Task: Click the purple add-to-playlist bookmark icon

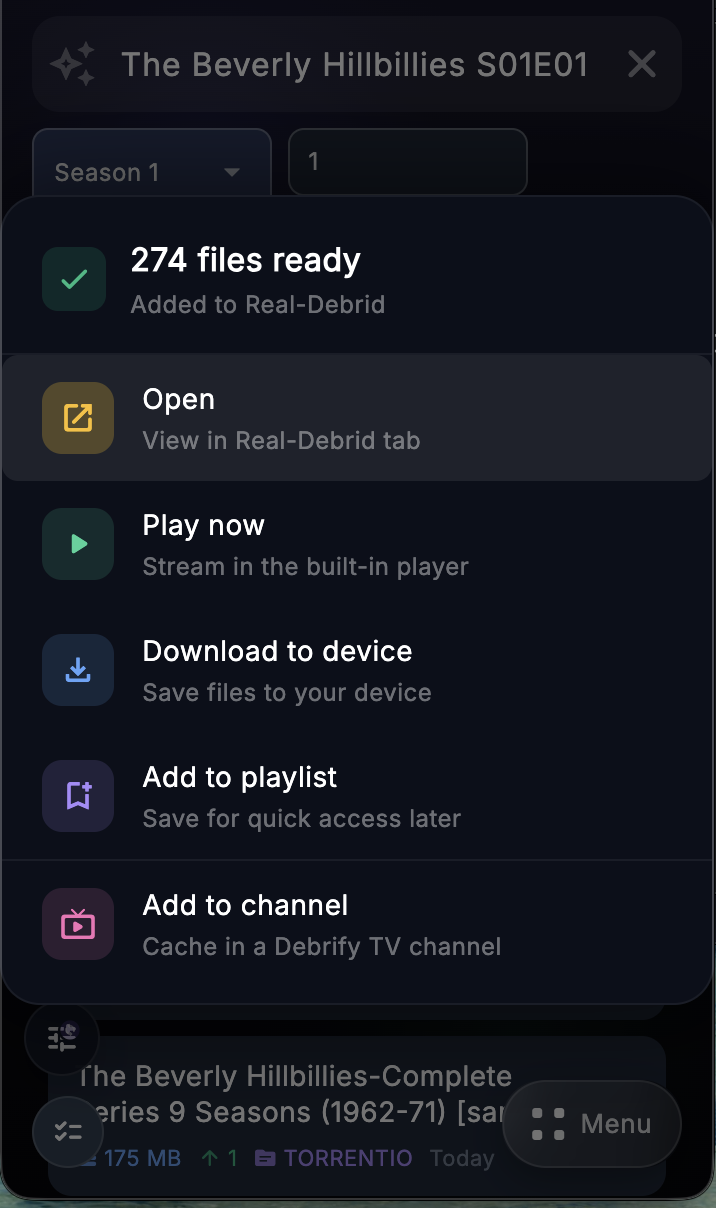Action: (77, 796)
